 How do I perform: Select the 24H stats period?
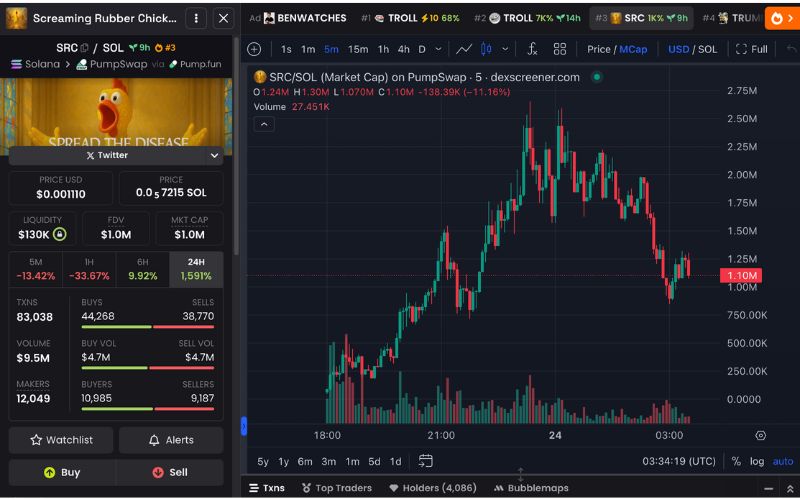coord(196,269)
